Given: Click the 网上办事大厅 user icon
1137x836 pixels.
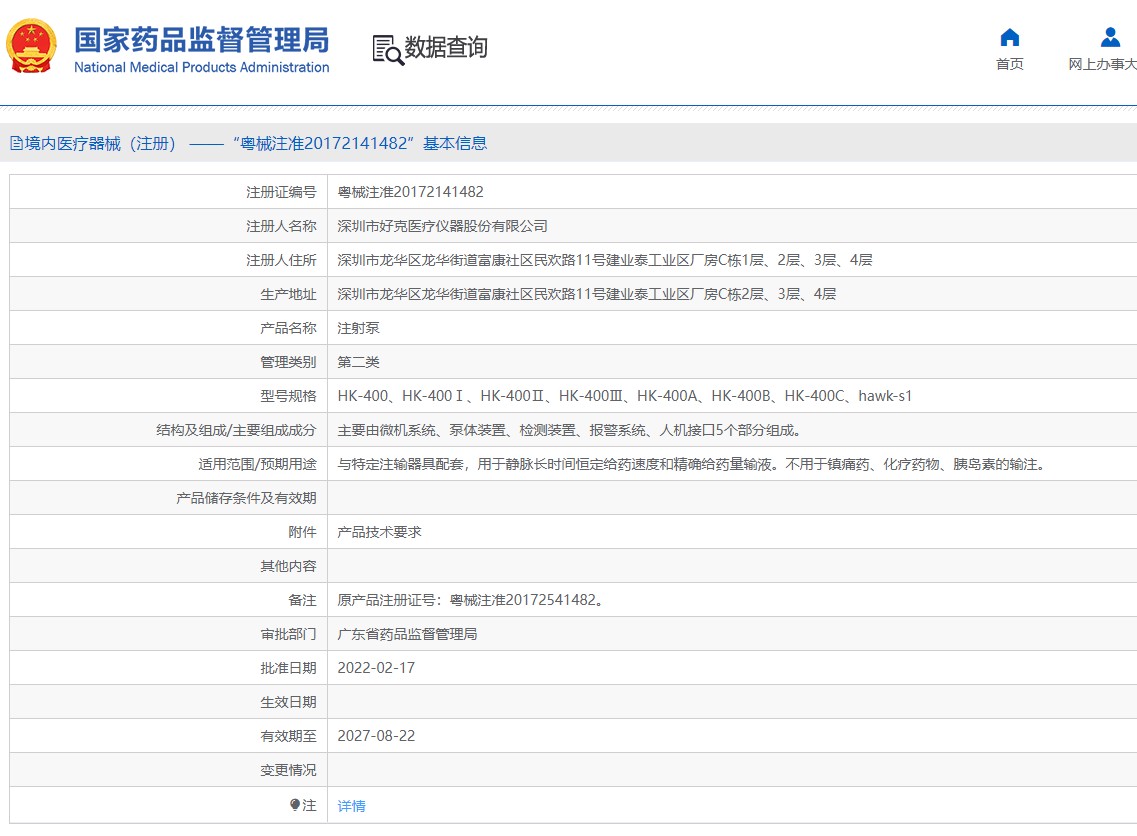Looking at the screenshot, I should pos(1110,37).
